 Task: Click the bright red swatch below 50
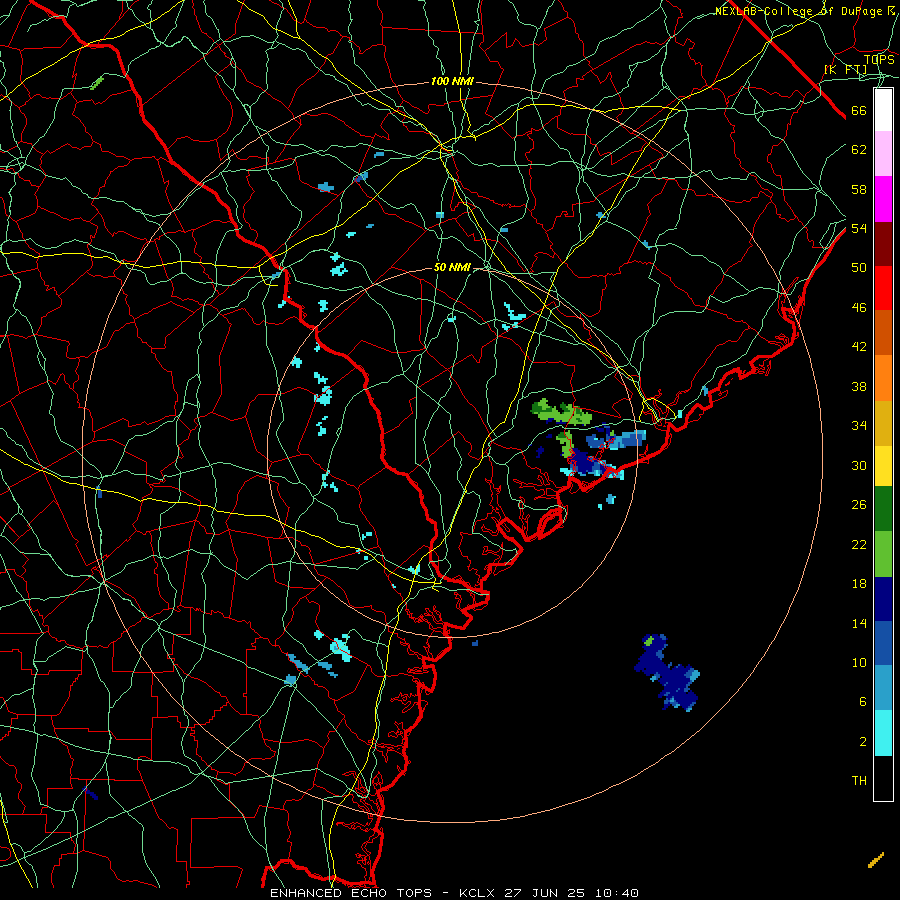coord(883,288)
